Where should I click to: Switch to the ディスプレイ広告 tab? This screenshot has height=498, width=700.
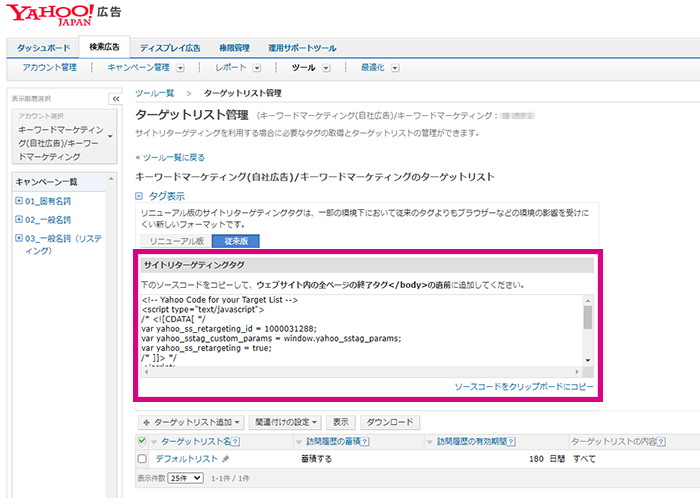170,48
